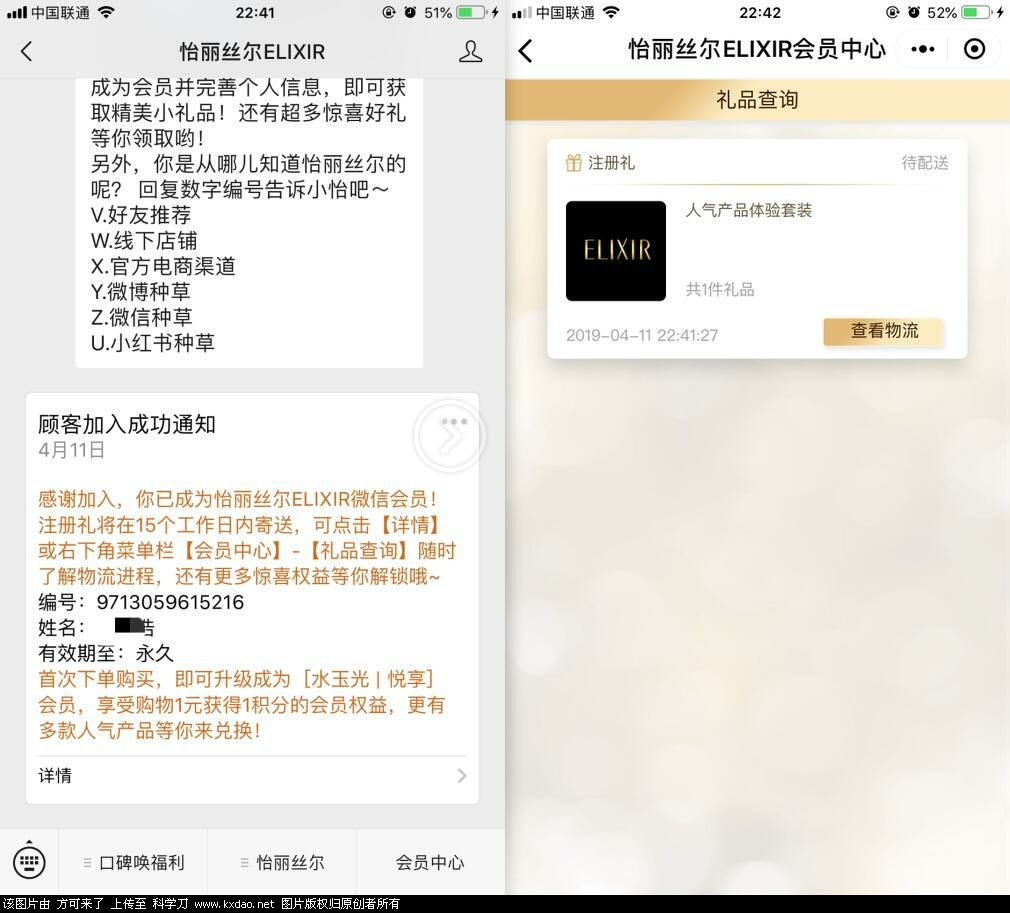This screenshot has height=913, width=1010.
Task: Tap the 共1件礼品 count text
Action: pyautogui.click(x=719, y=289)
